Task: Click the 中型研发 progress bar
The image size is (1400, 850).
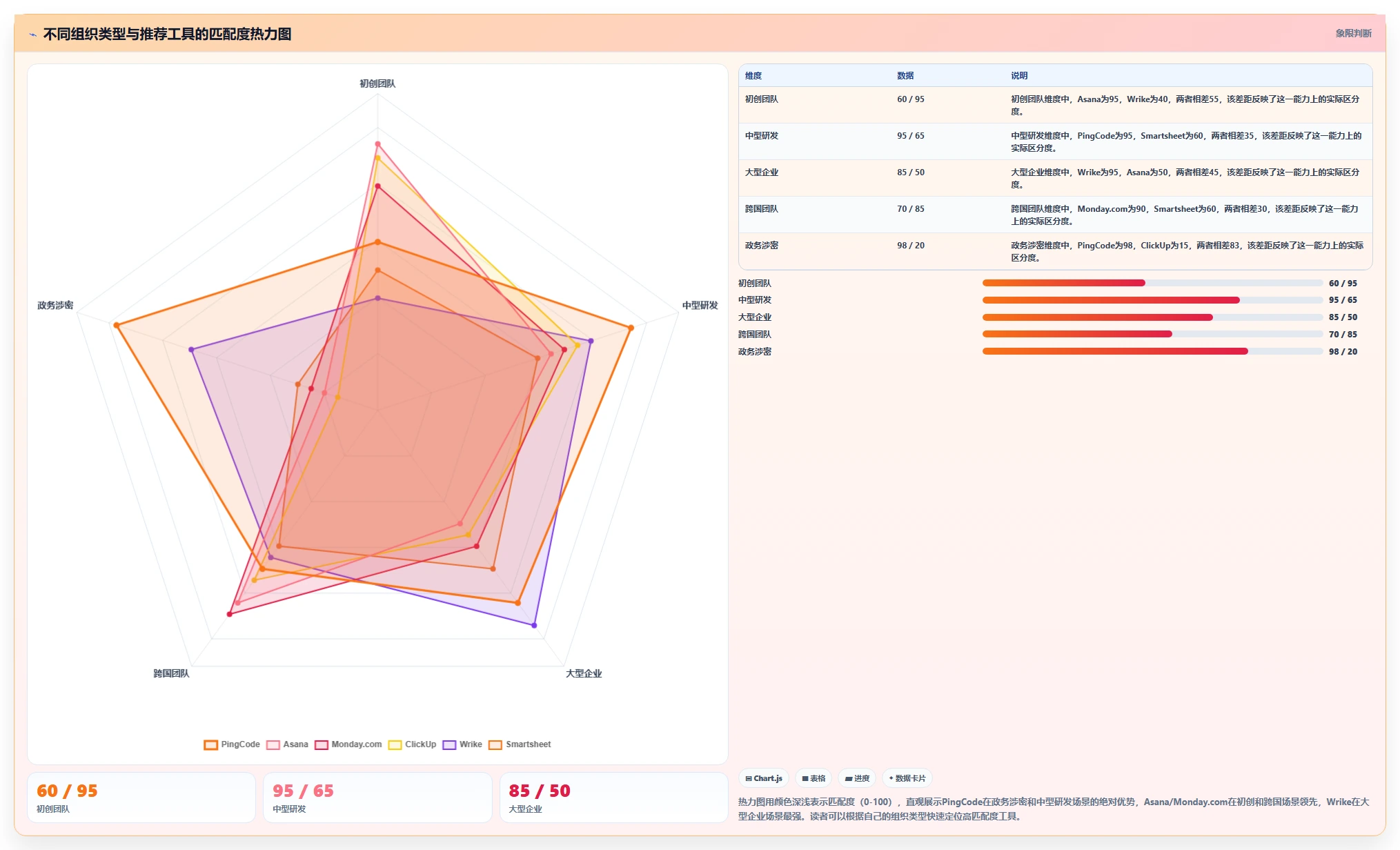Action: [1152, 300]
